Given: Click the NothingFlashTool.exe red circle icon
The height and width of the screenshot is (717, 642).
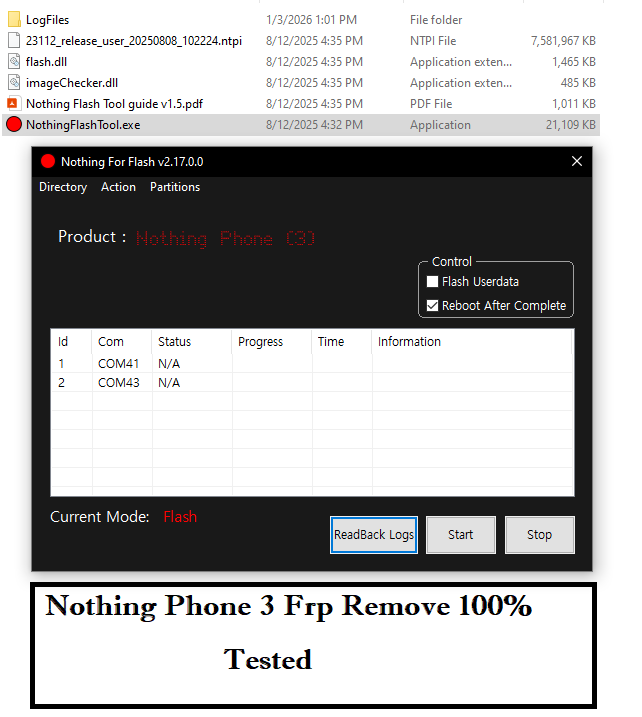Looking at the screenshot, I should point(14,124).
